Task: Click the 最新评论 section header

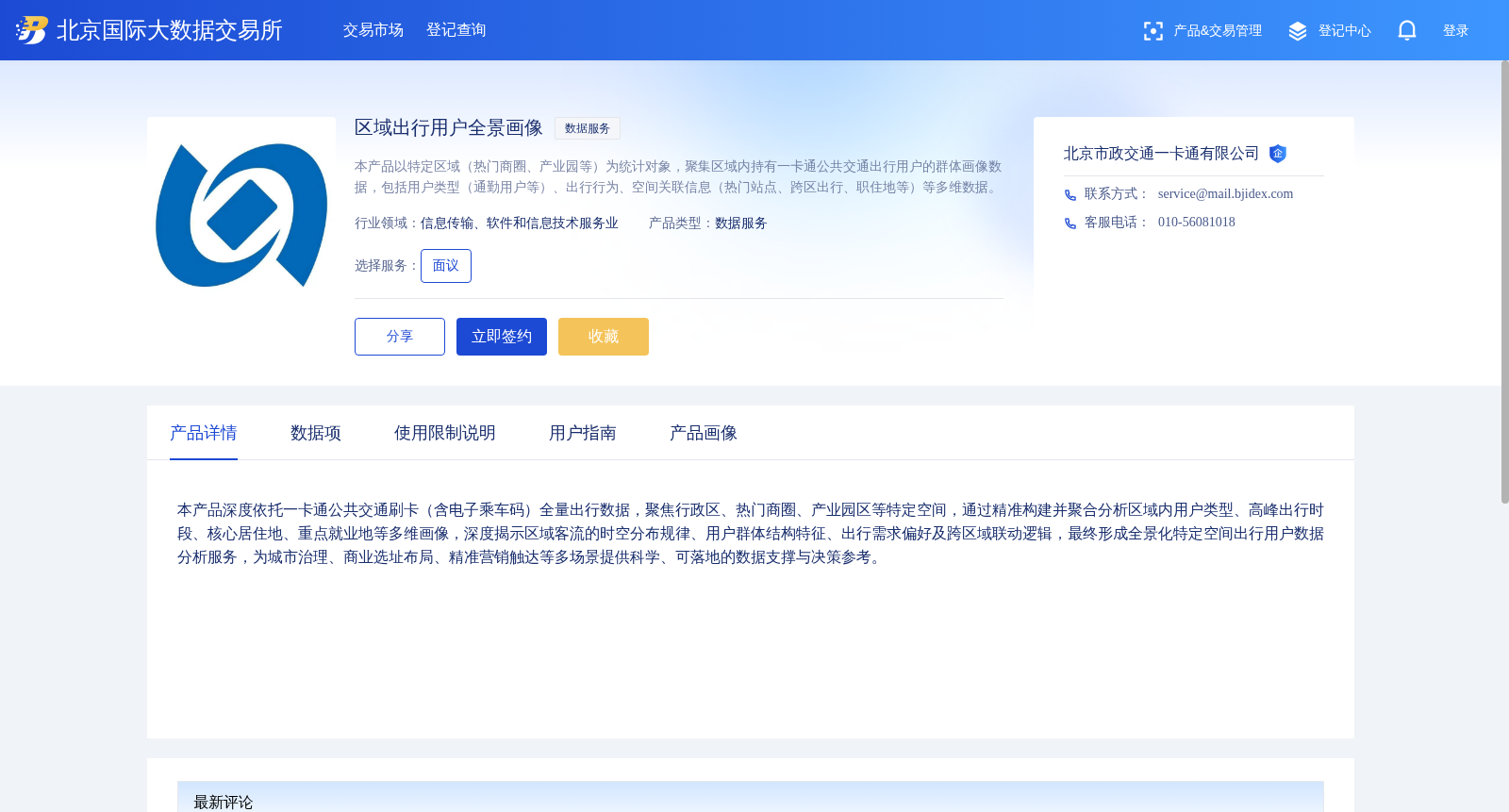Action: pos(751,797)
